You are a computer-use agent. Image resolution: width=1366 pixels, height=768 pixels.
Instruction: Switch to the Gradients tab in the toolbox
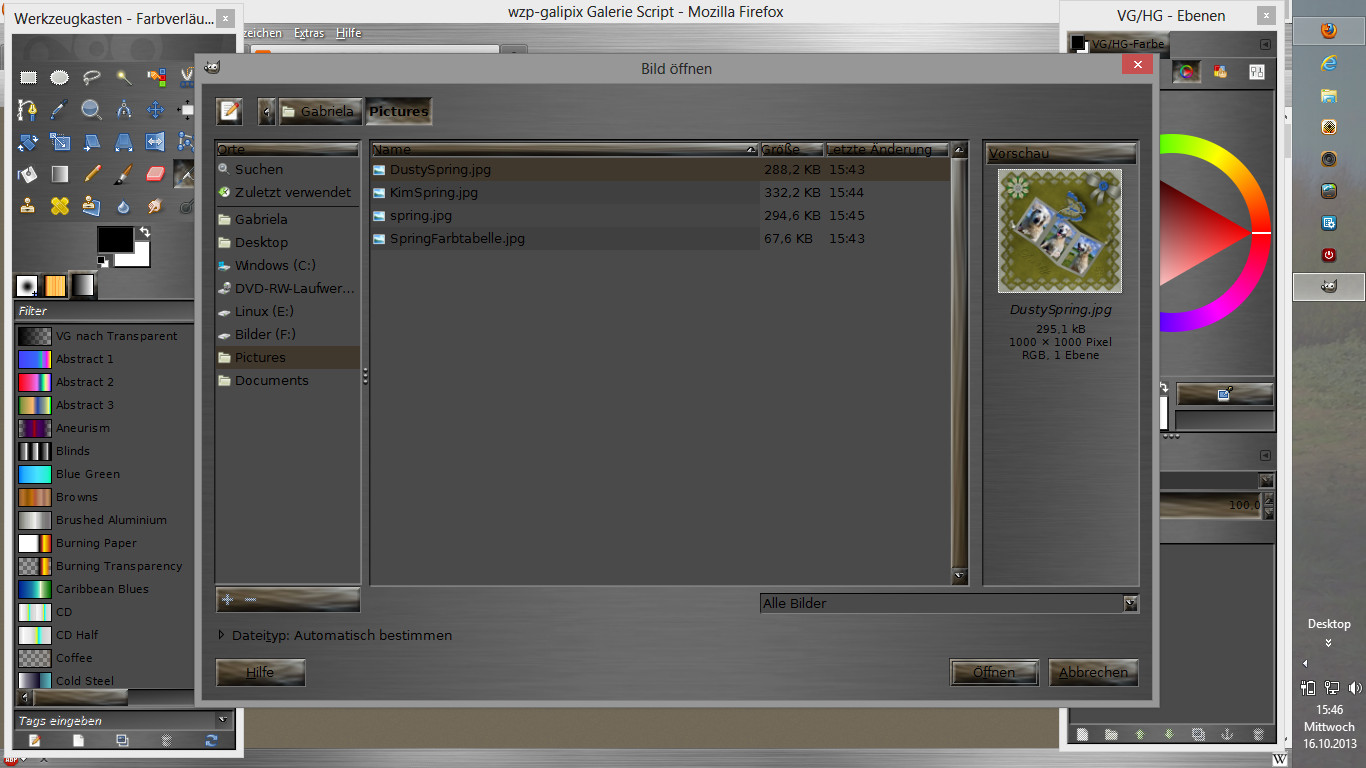[x=82, y=286]
